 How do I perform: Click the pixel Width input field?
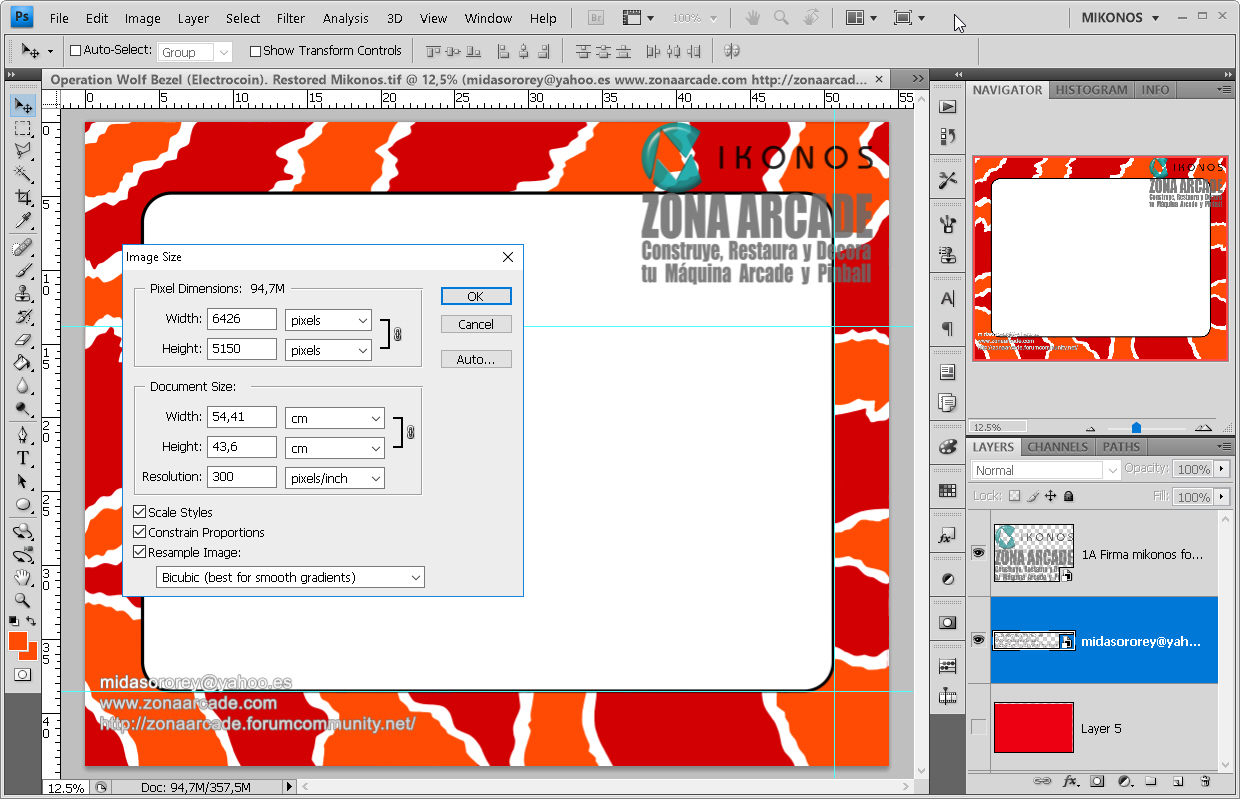[x=241, y=319]
